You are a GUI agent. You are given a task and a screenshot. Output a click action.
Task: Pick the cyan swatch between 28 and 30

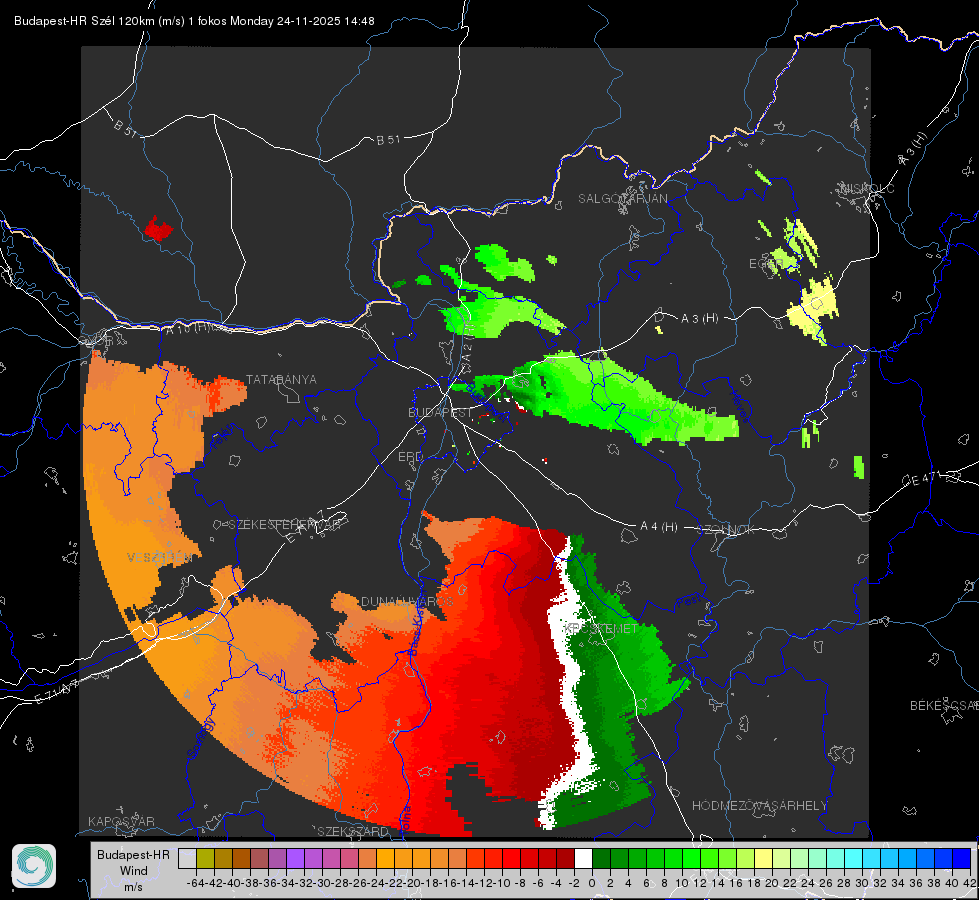tap(854, 859)
